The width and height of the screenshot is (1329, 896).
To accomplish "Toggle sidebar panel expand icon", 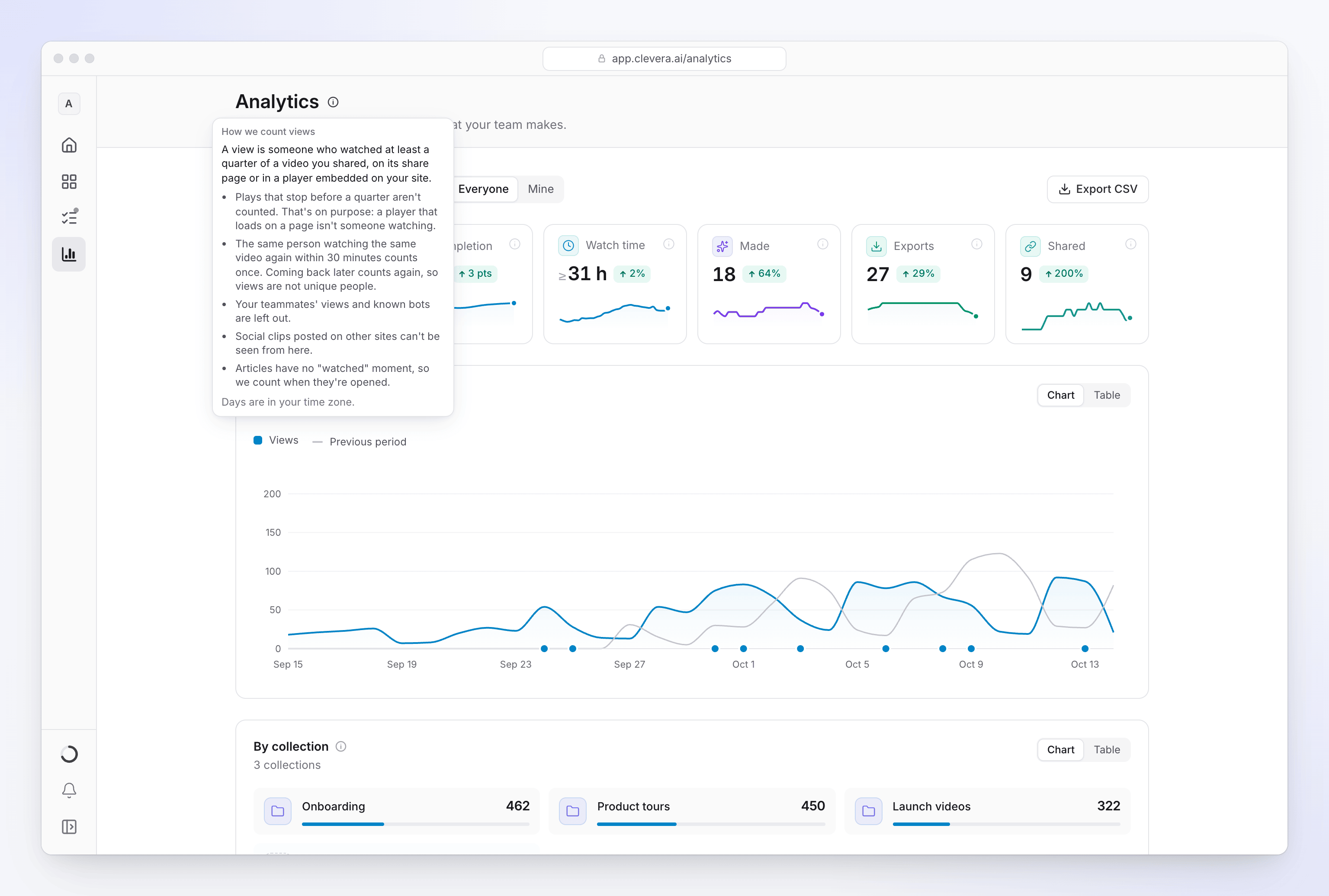I will [x=69, y=827].
